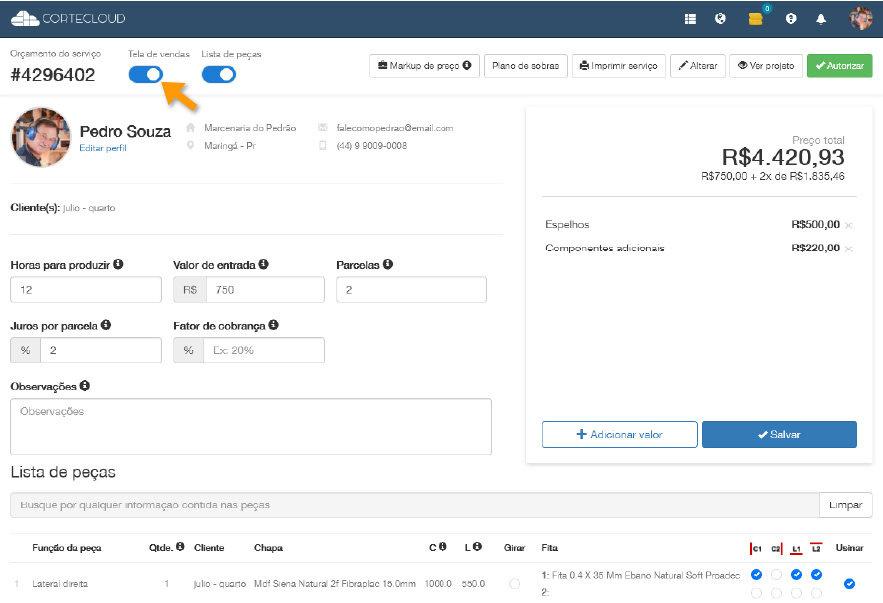Viewport: 883px width, 603px height.
Task: Click the C1 edge band header icon
Action: [x=756, y=548]
